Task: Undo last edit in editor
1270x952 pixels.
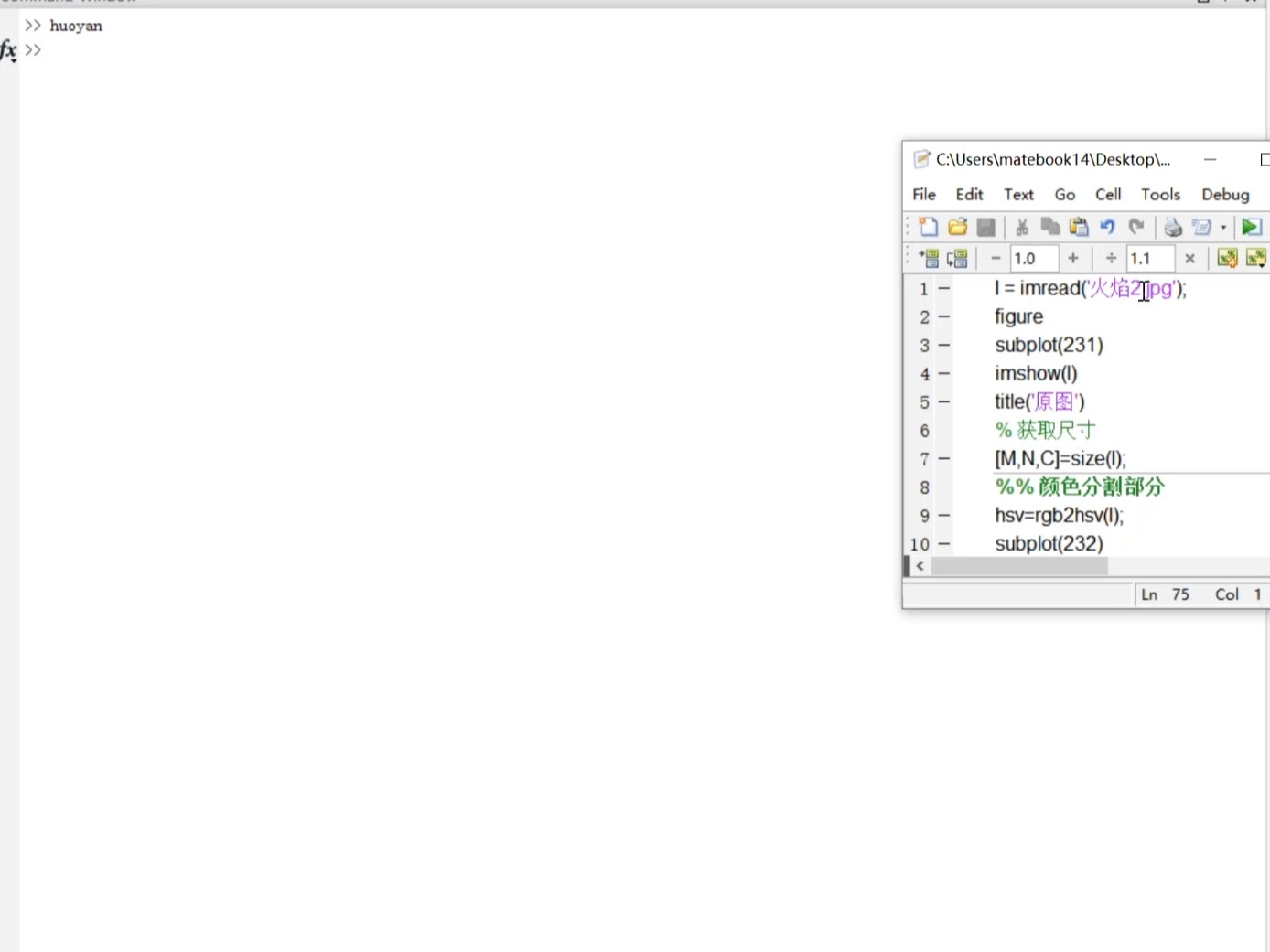Action: (x=1107, y=227)
